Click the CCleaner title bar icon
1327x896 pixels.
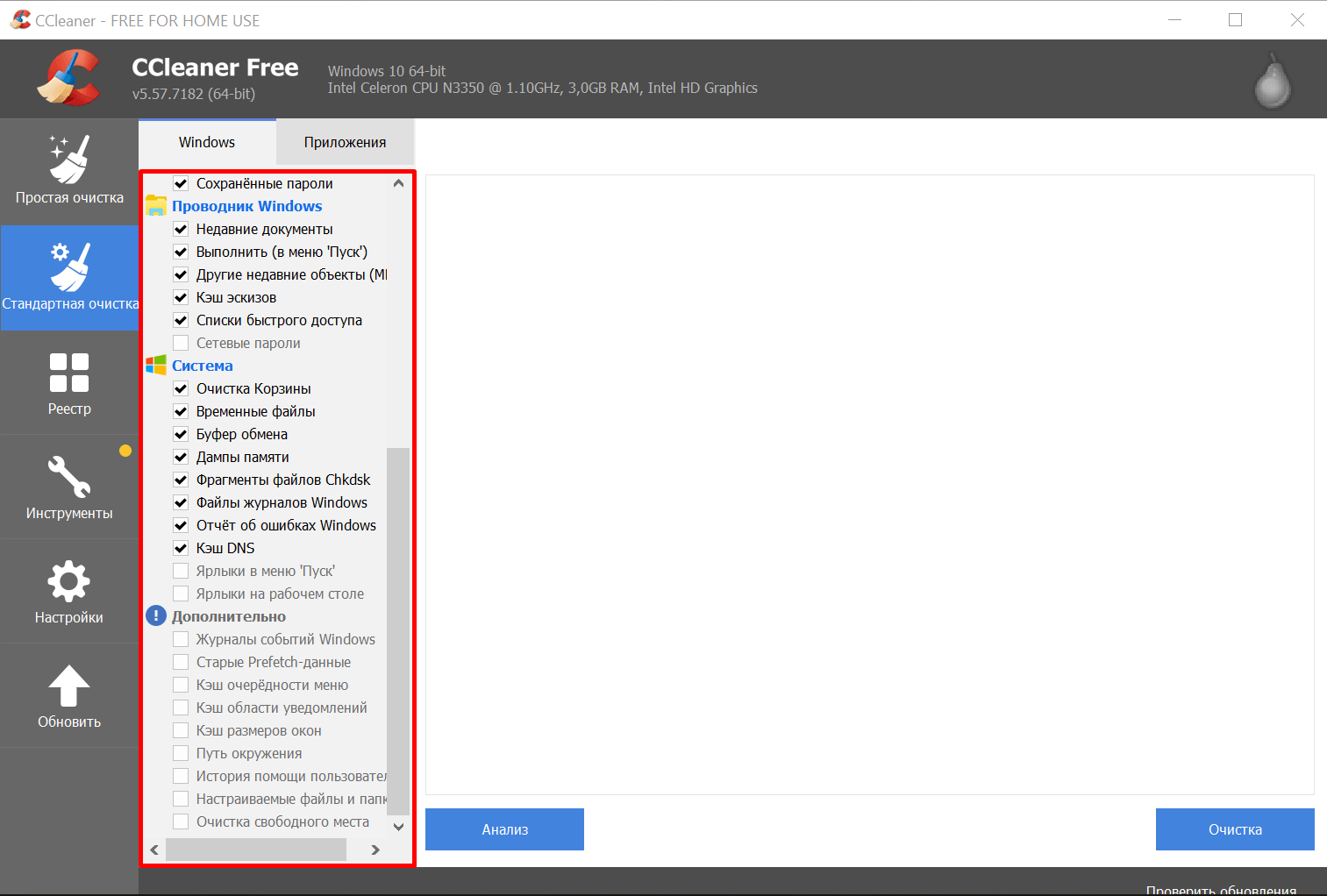coord(20,19)
